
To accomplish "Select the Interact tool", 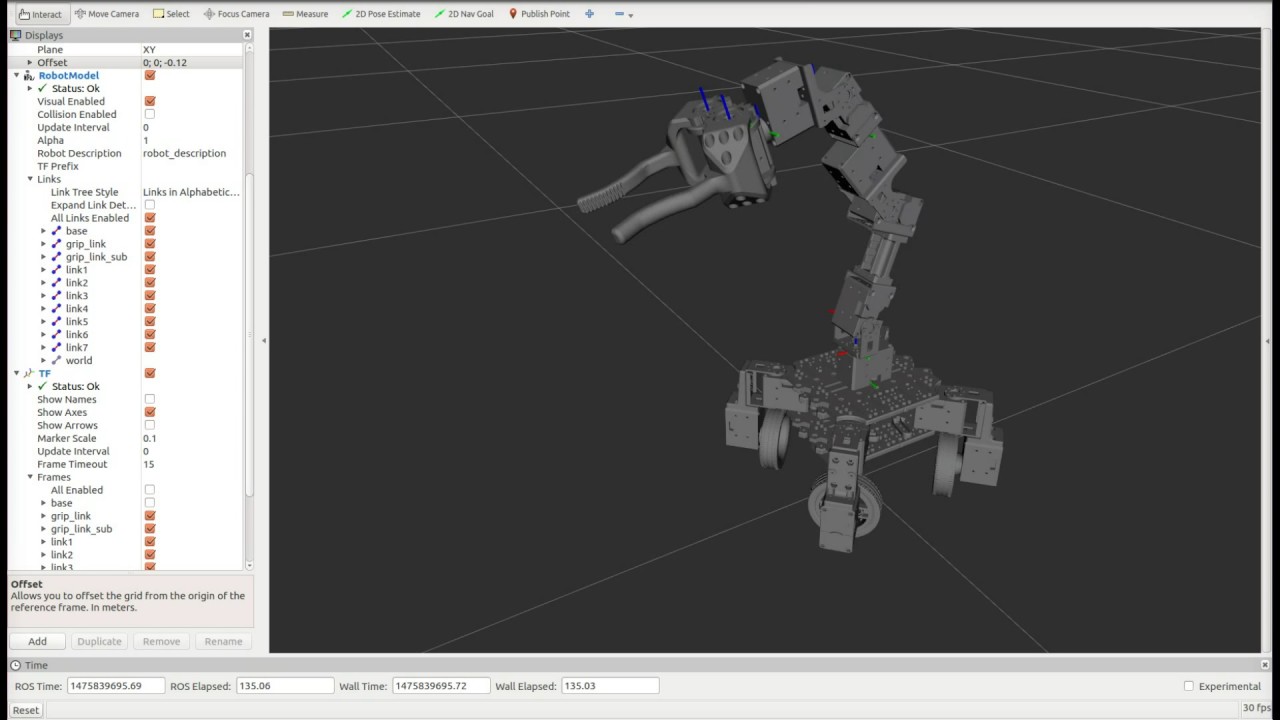I will click(x=40, y=14).
